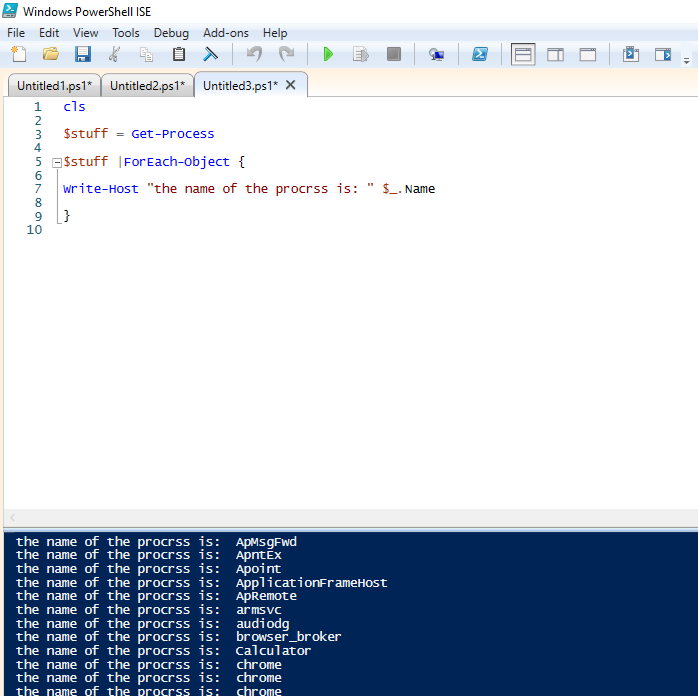This screenshot has height=696, width=698.
Task: Click ApRemote in console output
Action: pyautogui.click(x=266, y=596)
